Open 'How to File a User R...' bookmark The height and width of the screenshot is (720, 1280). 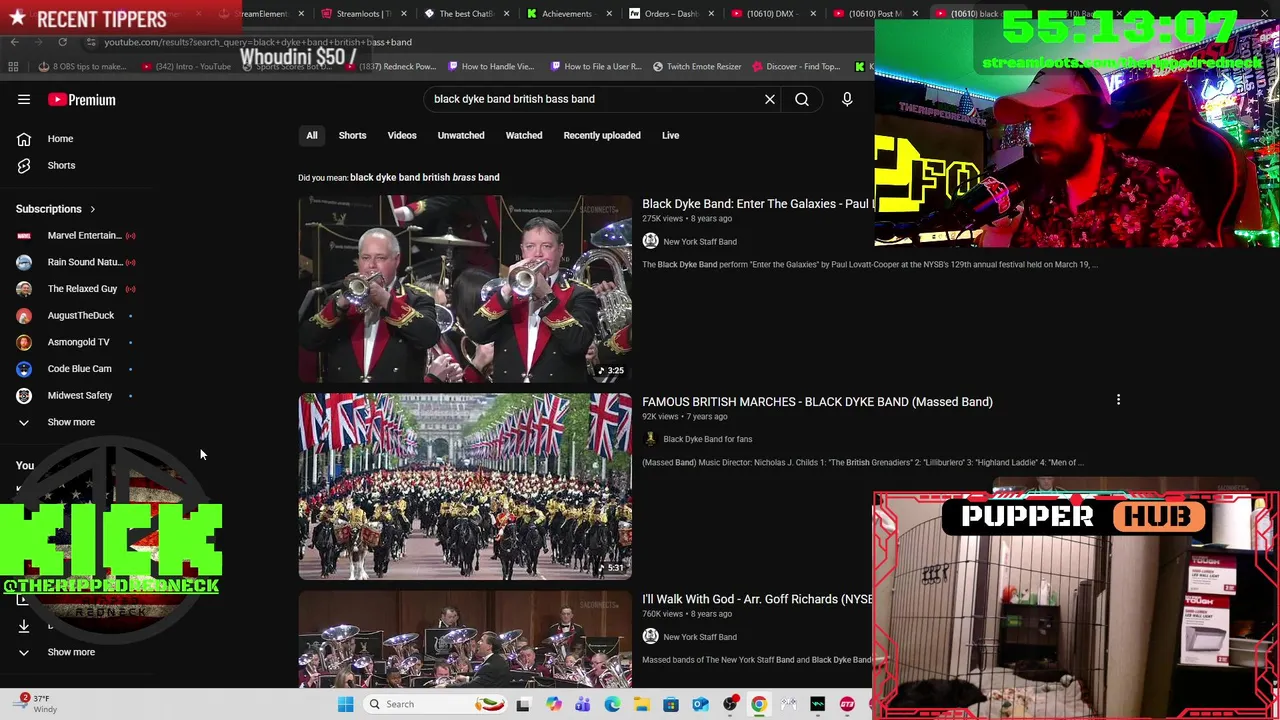(x=594, y=66)
